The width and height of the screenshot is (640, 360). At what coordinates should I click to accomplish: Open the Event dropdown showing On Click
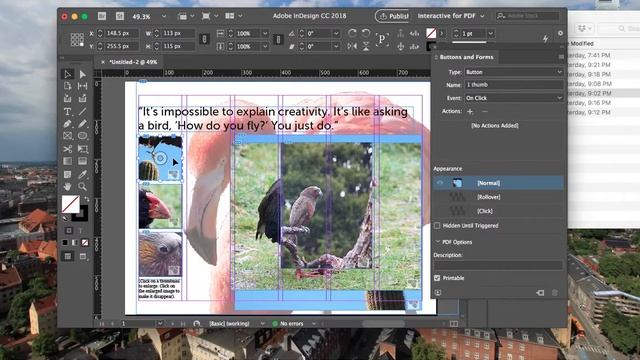tap(514, 98)
